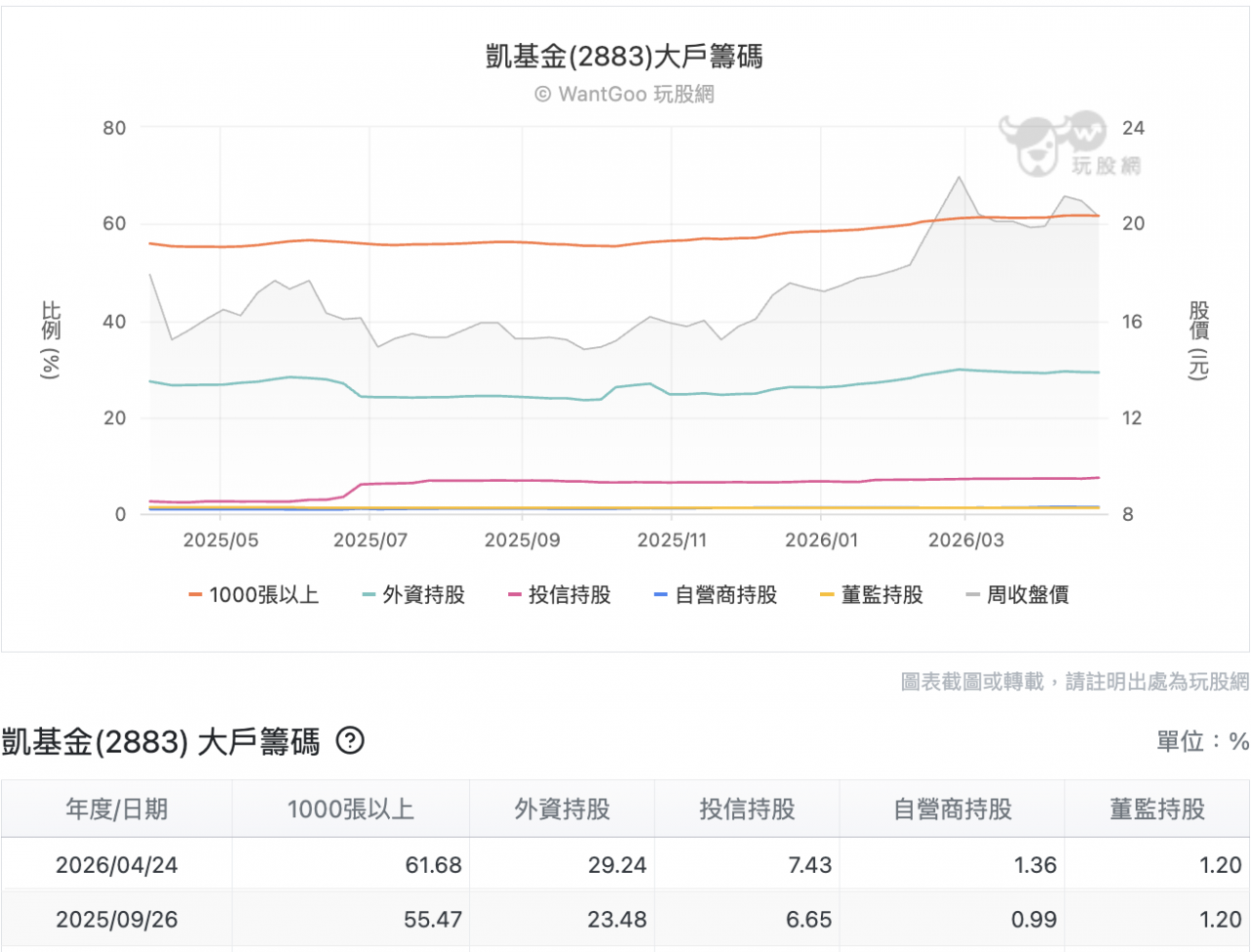
Task: Click the 2025/09/26 date in the table
Action: (x=115, y=919)
